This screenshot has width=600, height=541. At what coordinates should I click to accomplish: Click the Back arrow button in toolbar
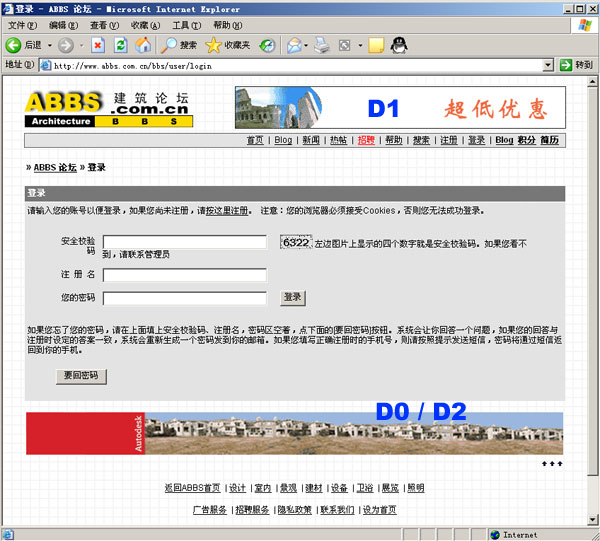click(x=14, y=45)
